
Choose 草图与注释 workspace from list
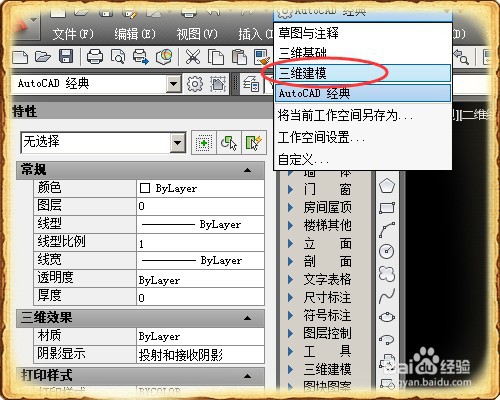coord(363,33)
